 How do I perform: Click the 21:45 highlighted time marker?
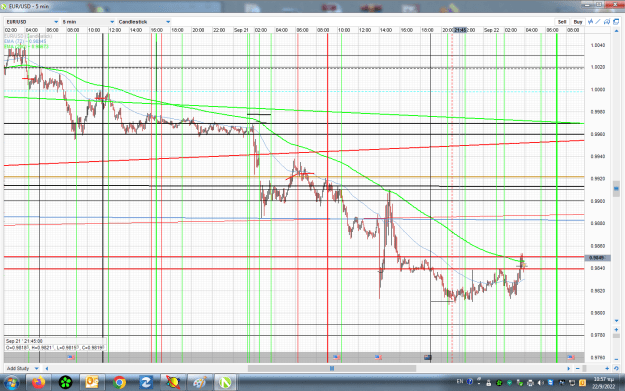click(460, 30)
